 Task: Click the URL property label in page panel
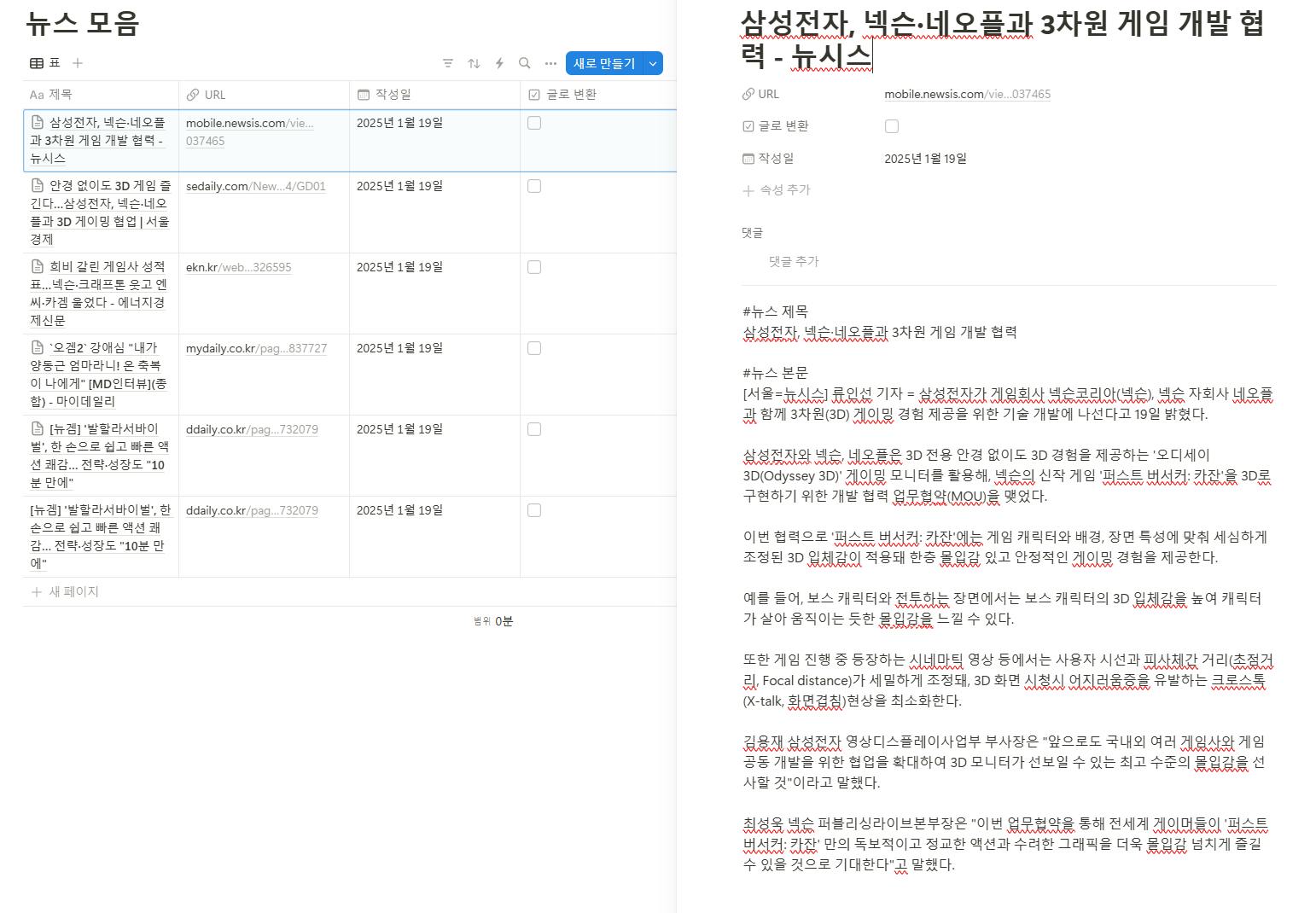point(760,94)
